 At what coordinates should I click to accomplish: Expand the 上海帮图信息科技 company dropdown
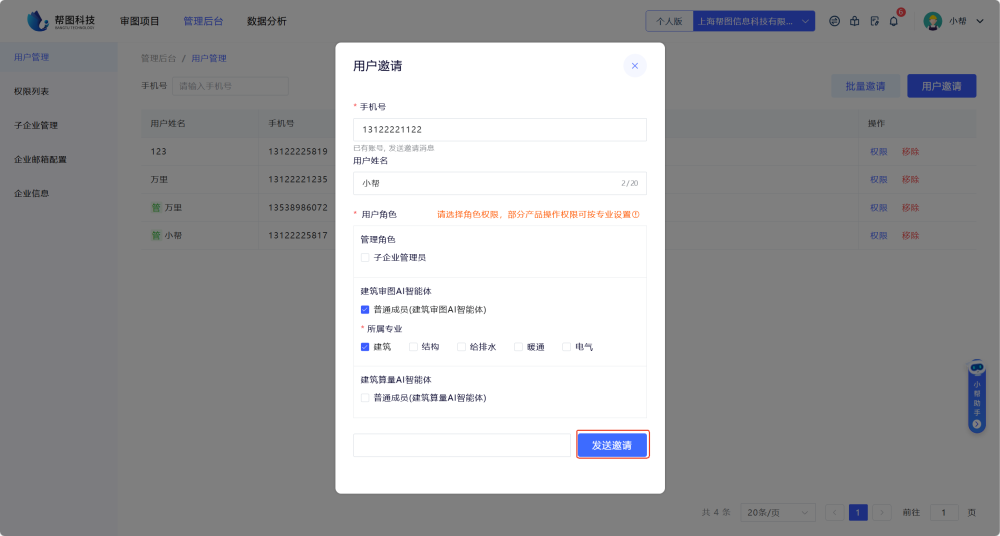coord(805,21)
